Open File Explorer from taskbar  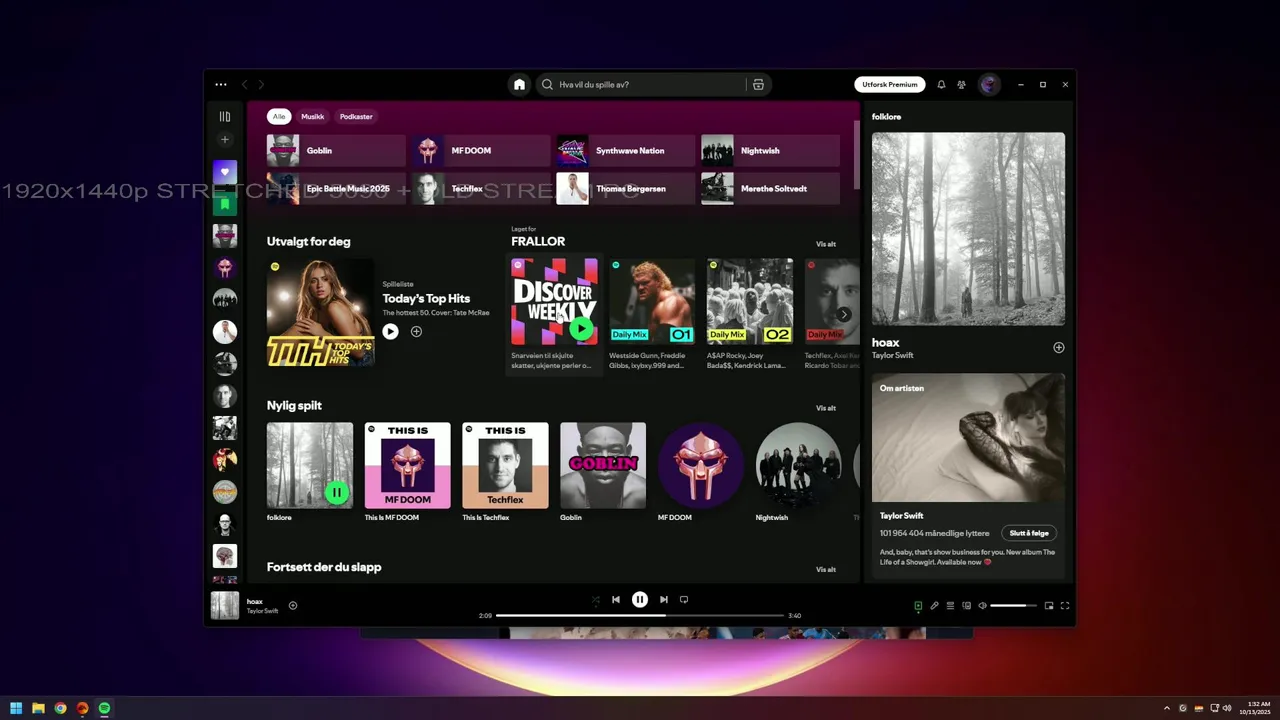tap(38, 708)
